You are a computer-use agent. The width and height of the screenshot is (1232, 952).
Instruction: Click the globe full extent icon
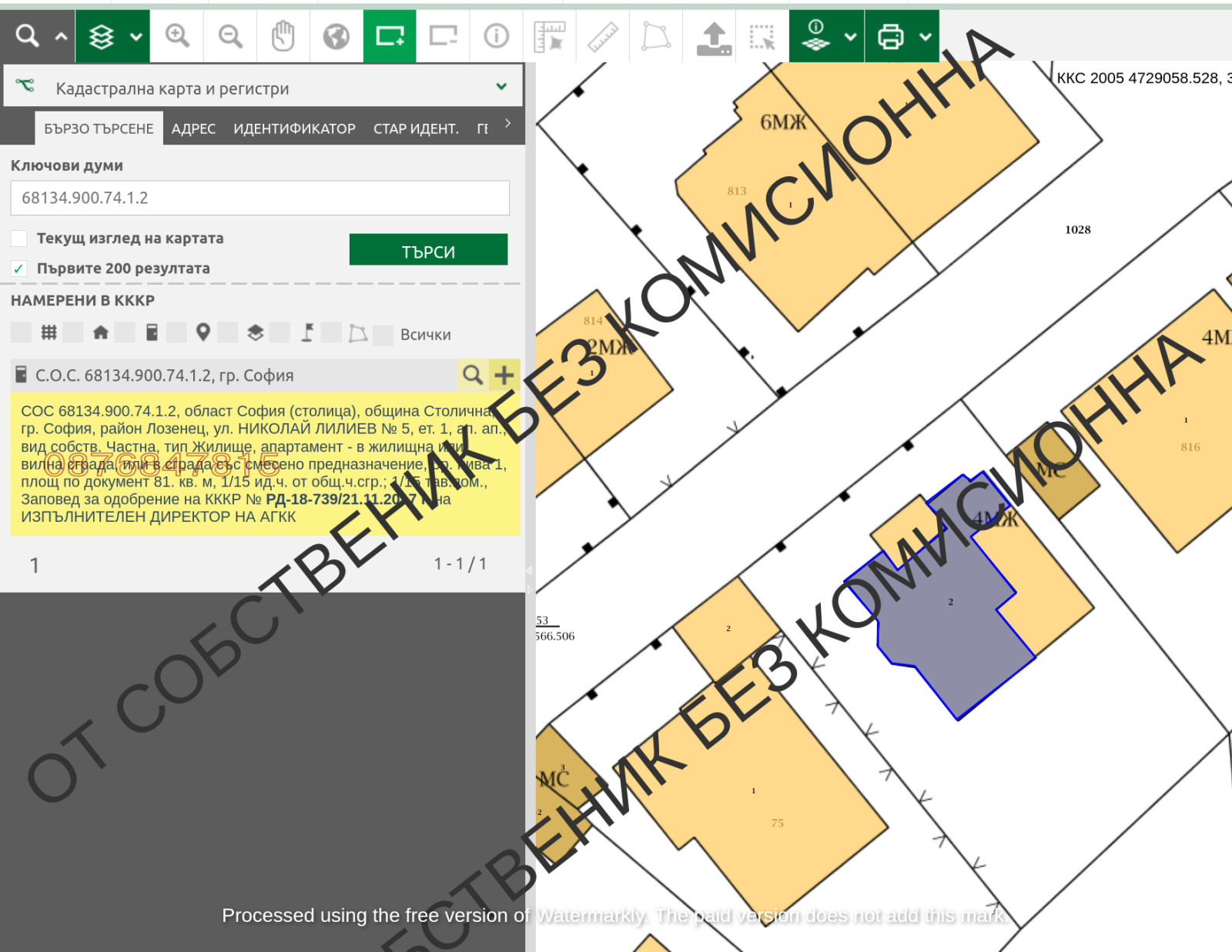click(336, 36)
